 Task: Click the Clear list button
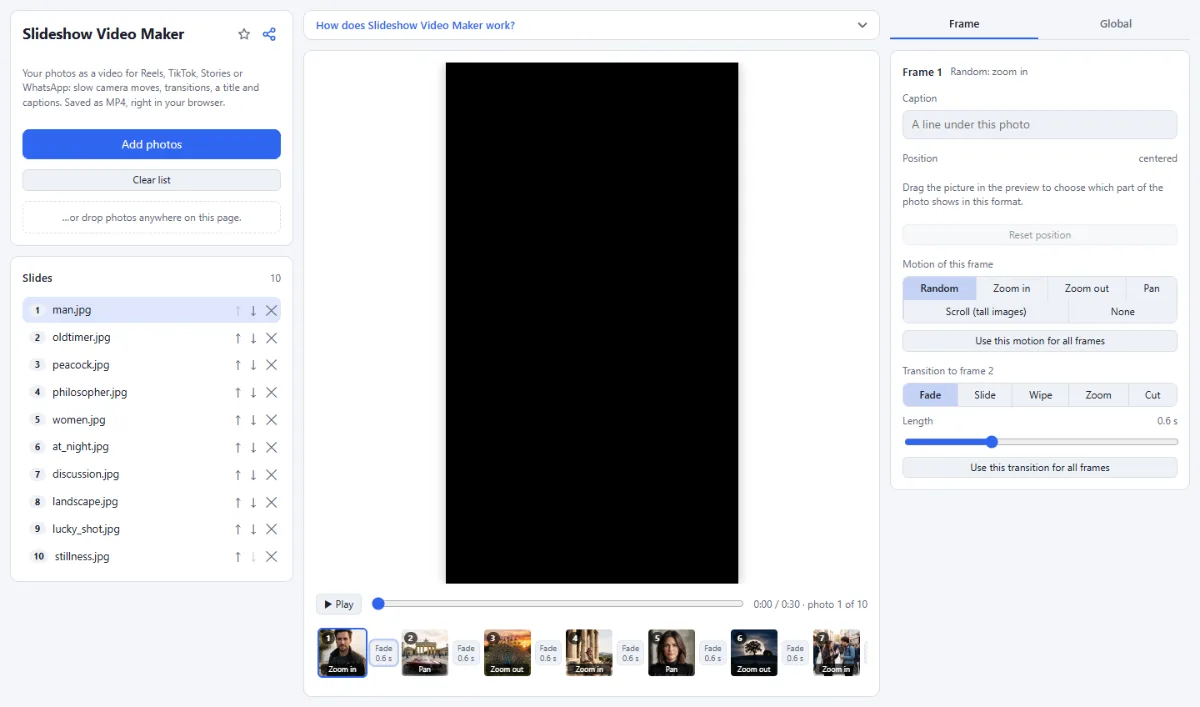pyautogui.click(x=152, y=180)
